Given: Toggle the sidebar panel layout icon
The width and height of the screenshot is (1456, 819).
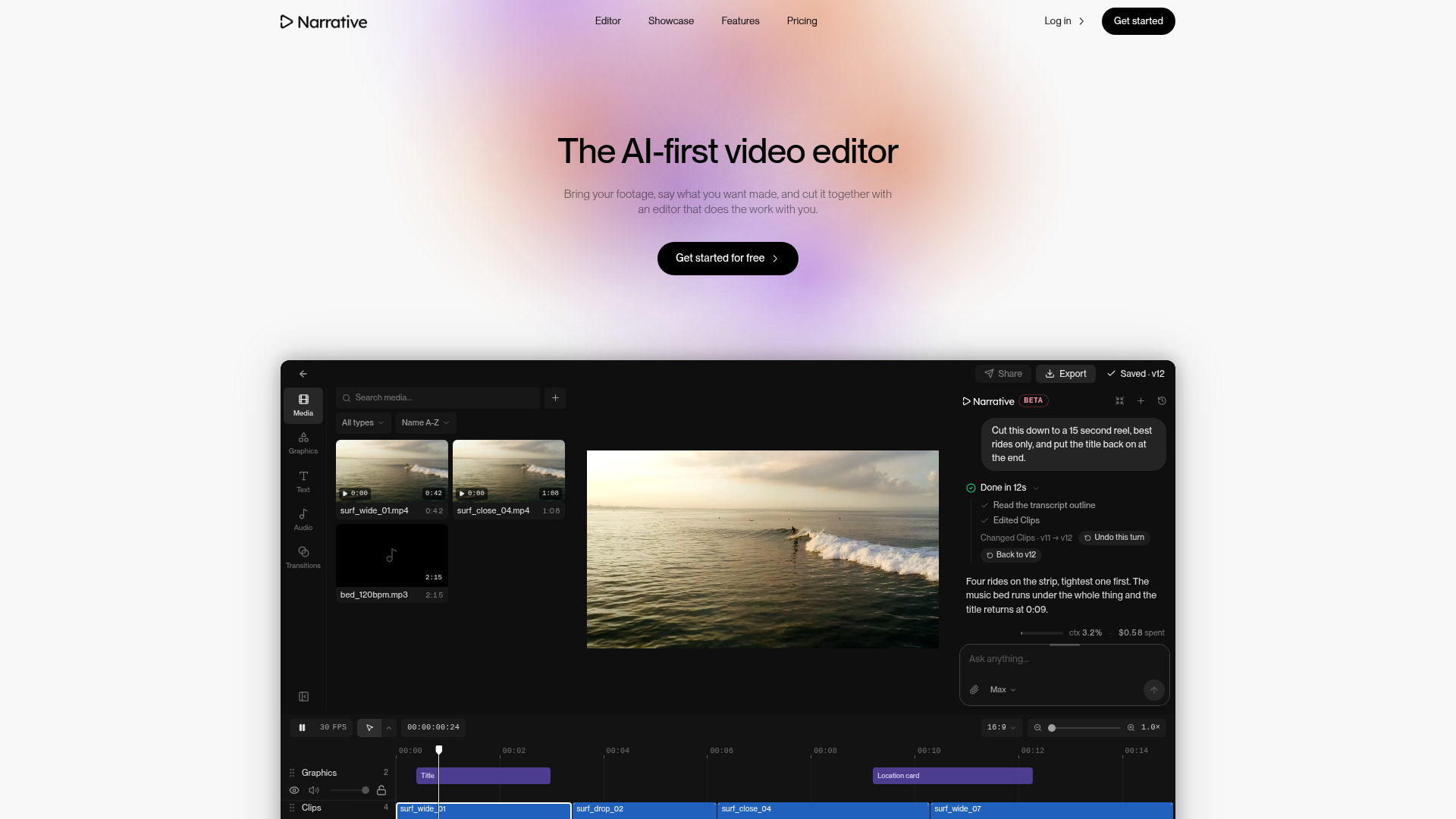Looking at the screenshot, I should click(303, 697).
